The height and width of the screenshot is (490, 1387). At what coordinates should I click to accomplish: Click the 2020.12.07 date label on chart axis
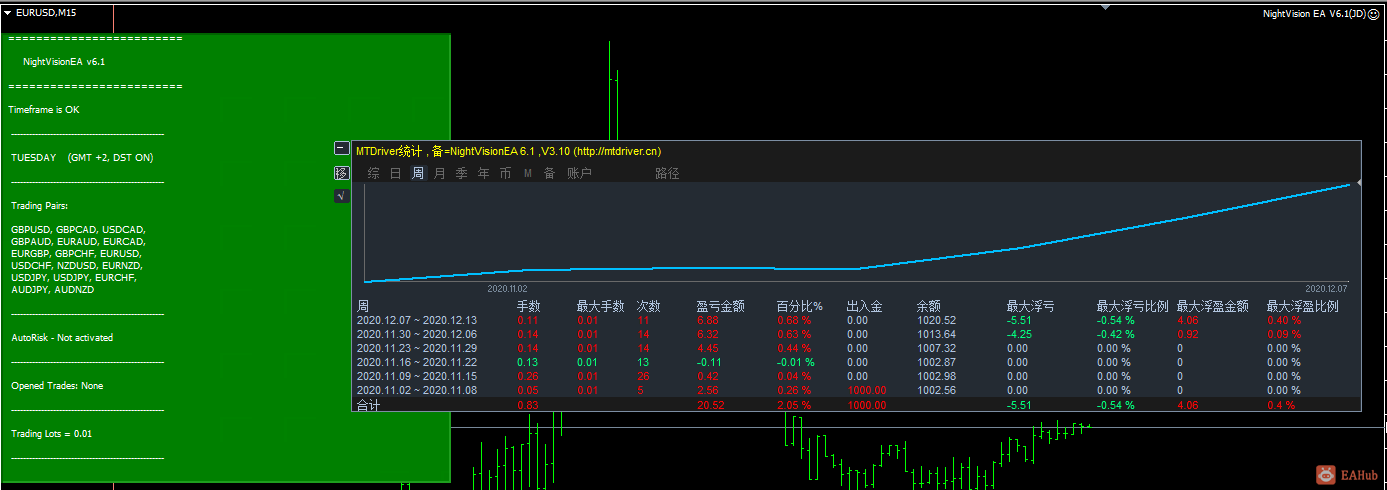[x=1326, y=288]
